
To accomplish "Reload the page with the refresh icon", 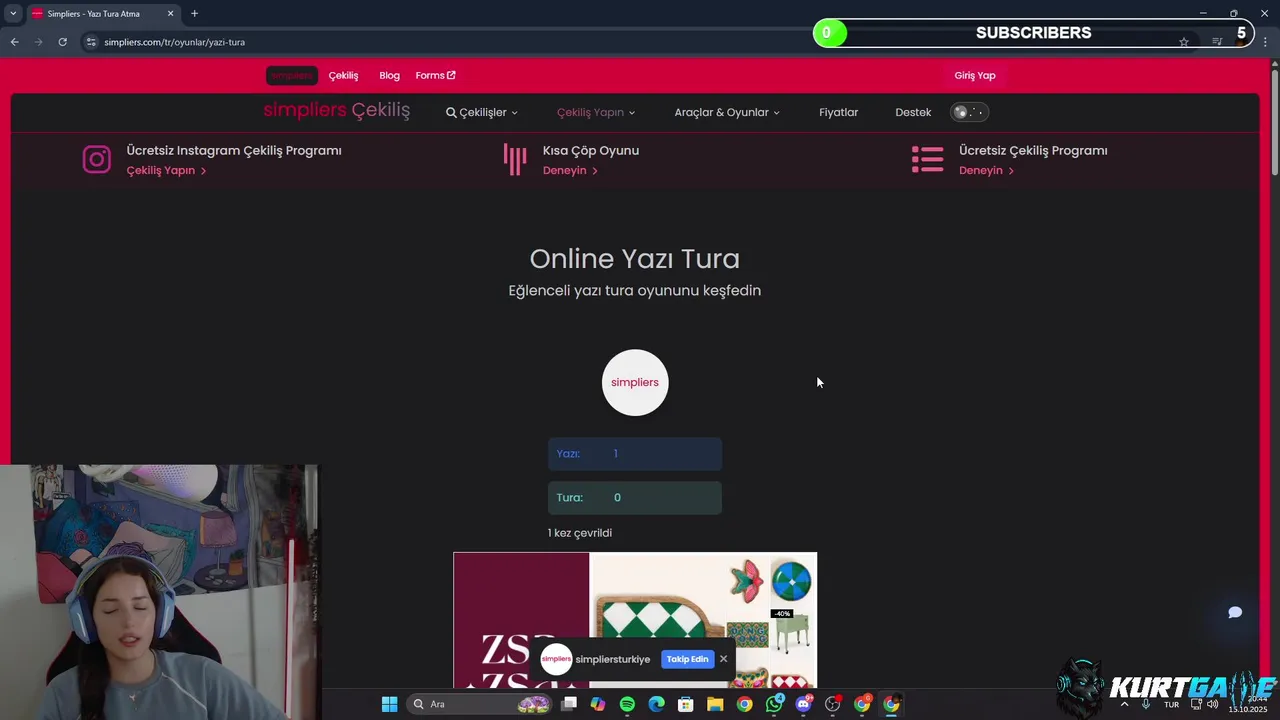I will (62, 42).
